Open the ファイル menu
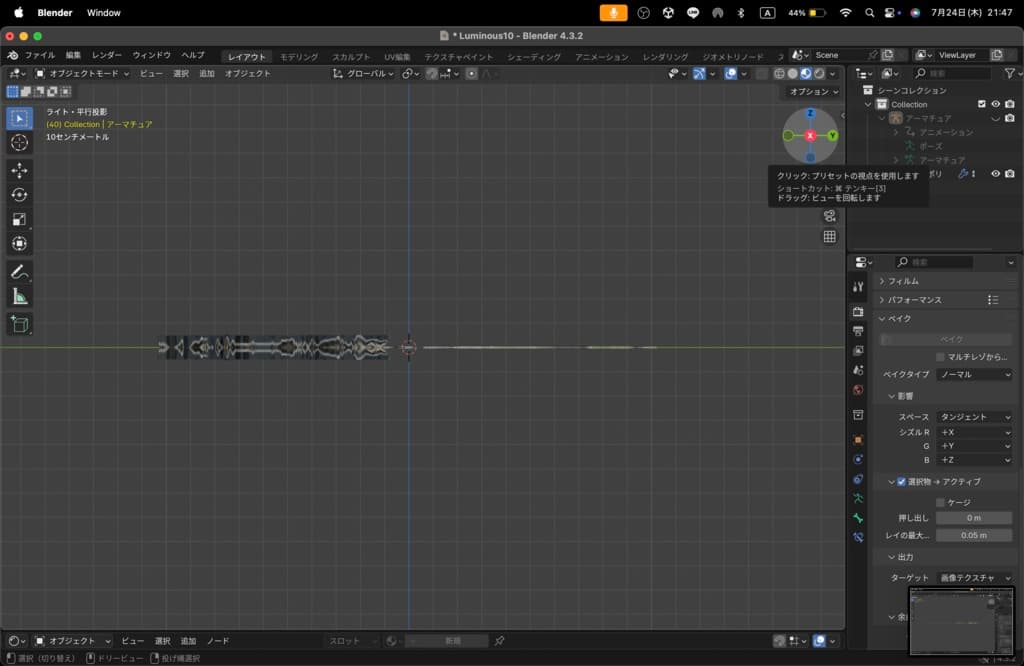Image resolution: width=1024 pixels, height=666 pixels. [x=39, y=55]
